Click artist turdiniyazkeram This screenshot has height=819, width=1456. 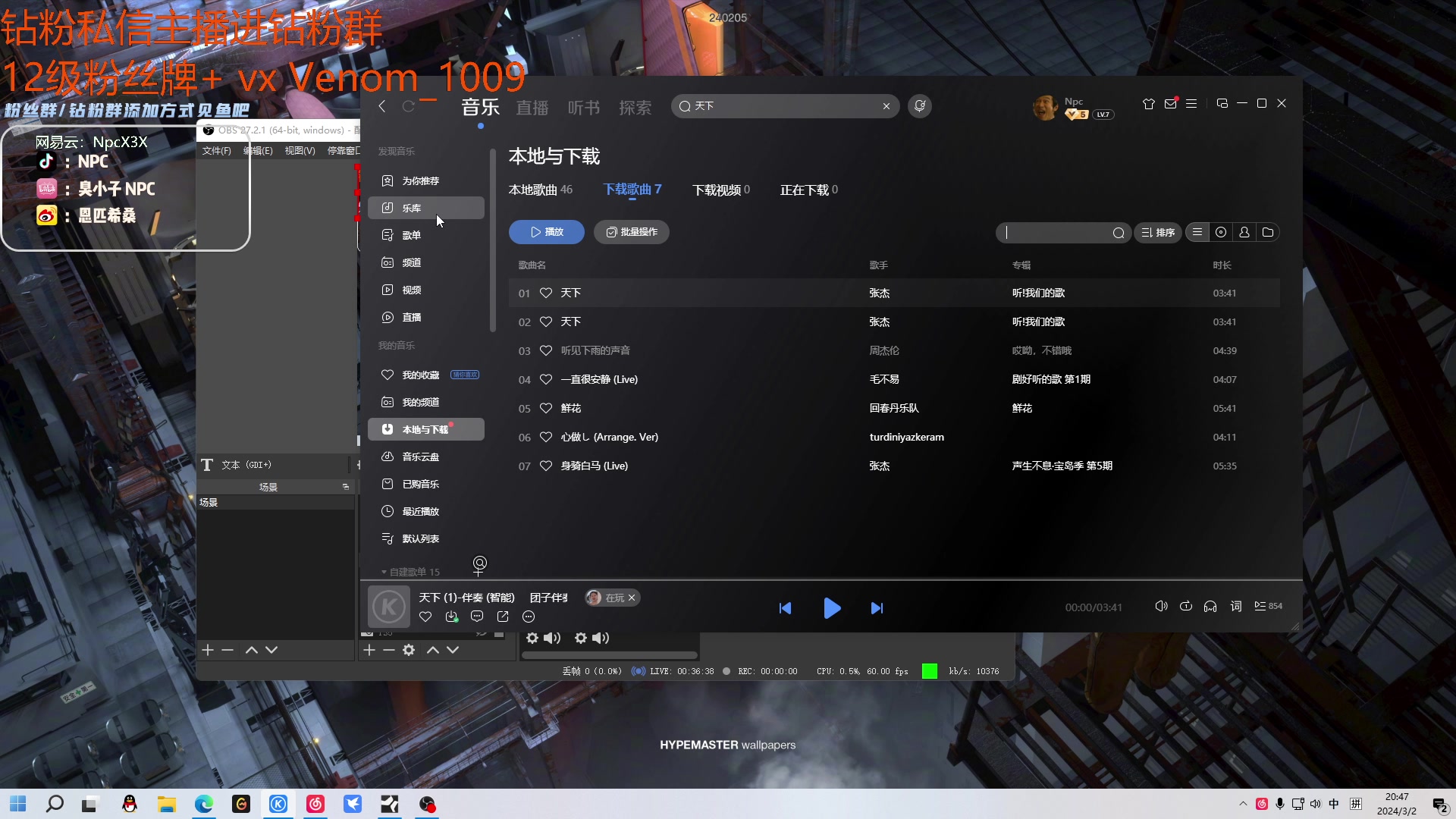907,437
